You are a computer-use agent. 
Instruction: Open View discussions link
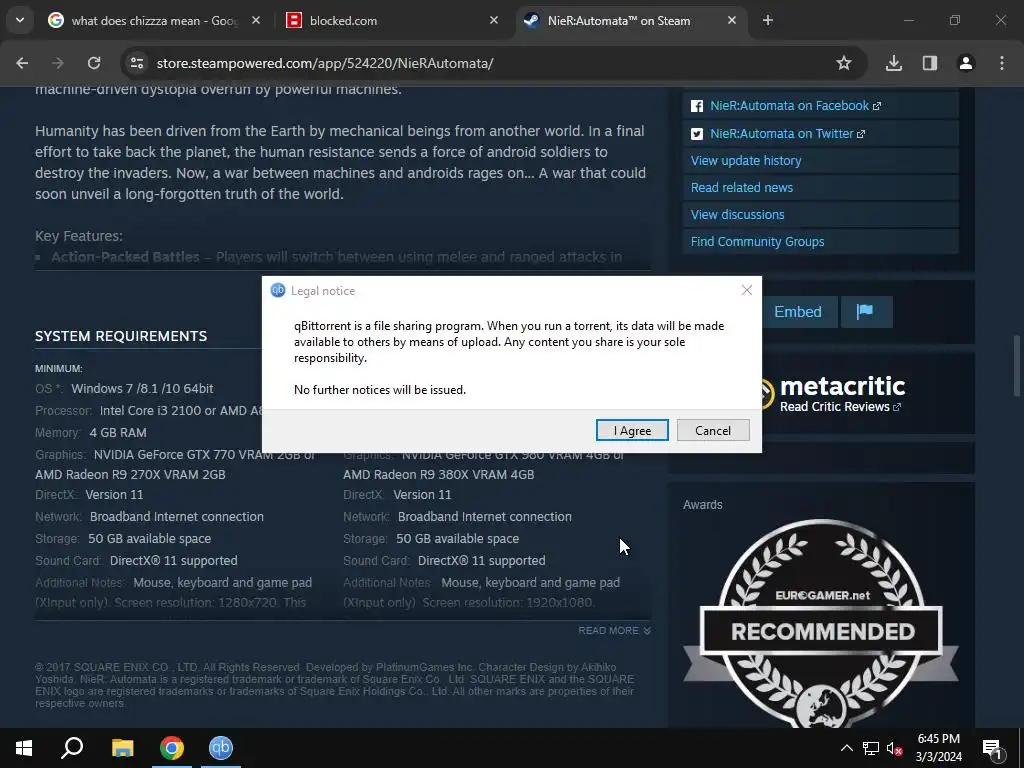[x=737, y=214]
